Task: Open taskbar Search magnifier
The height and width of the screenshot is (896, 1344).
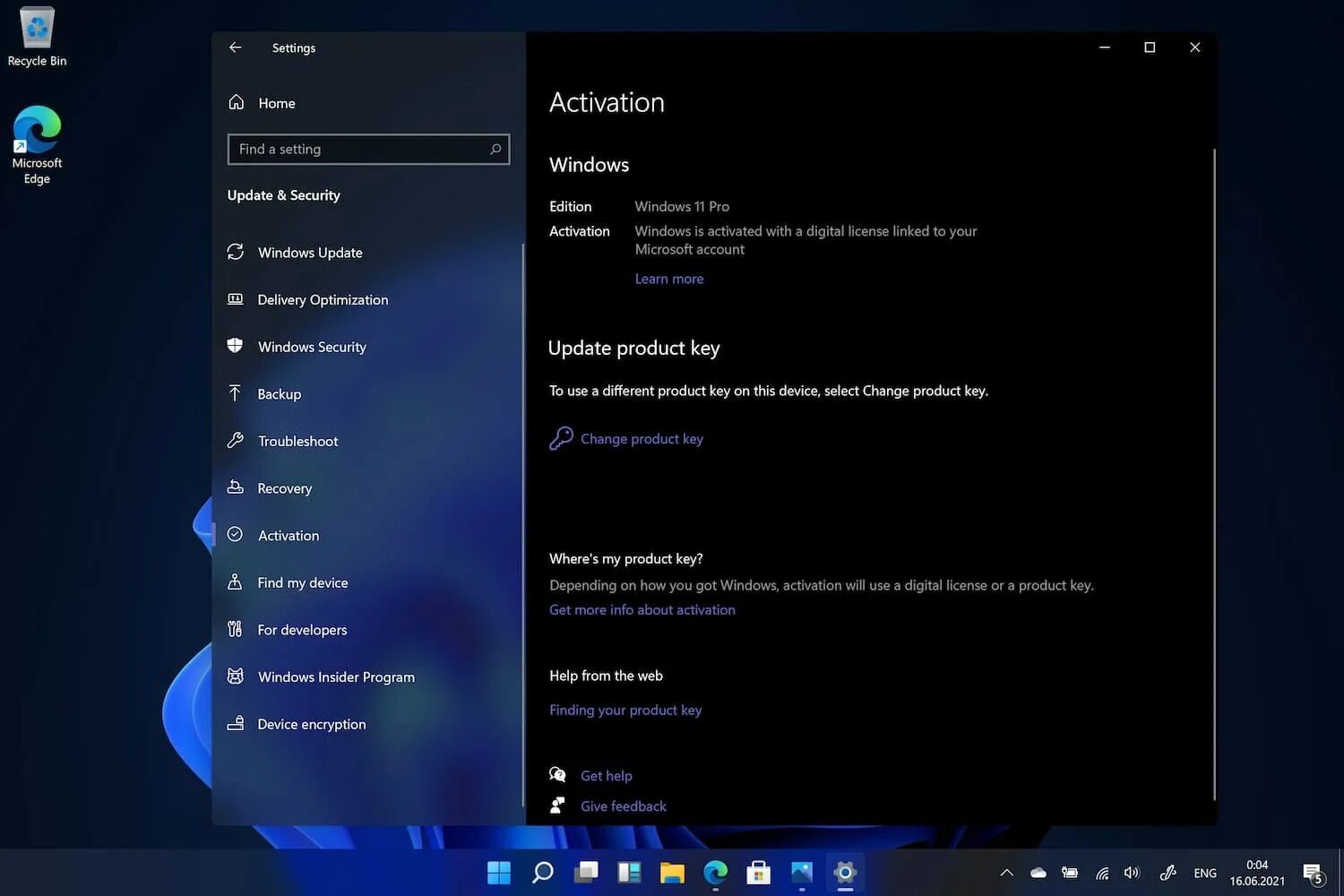Action: (542, 872)
